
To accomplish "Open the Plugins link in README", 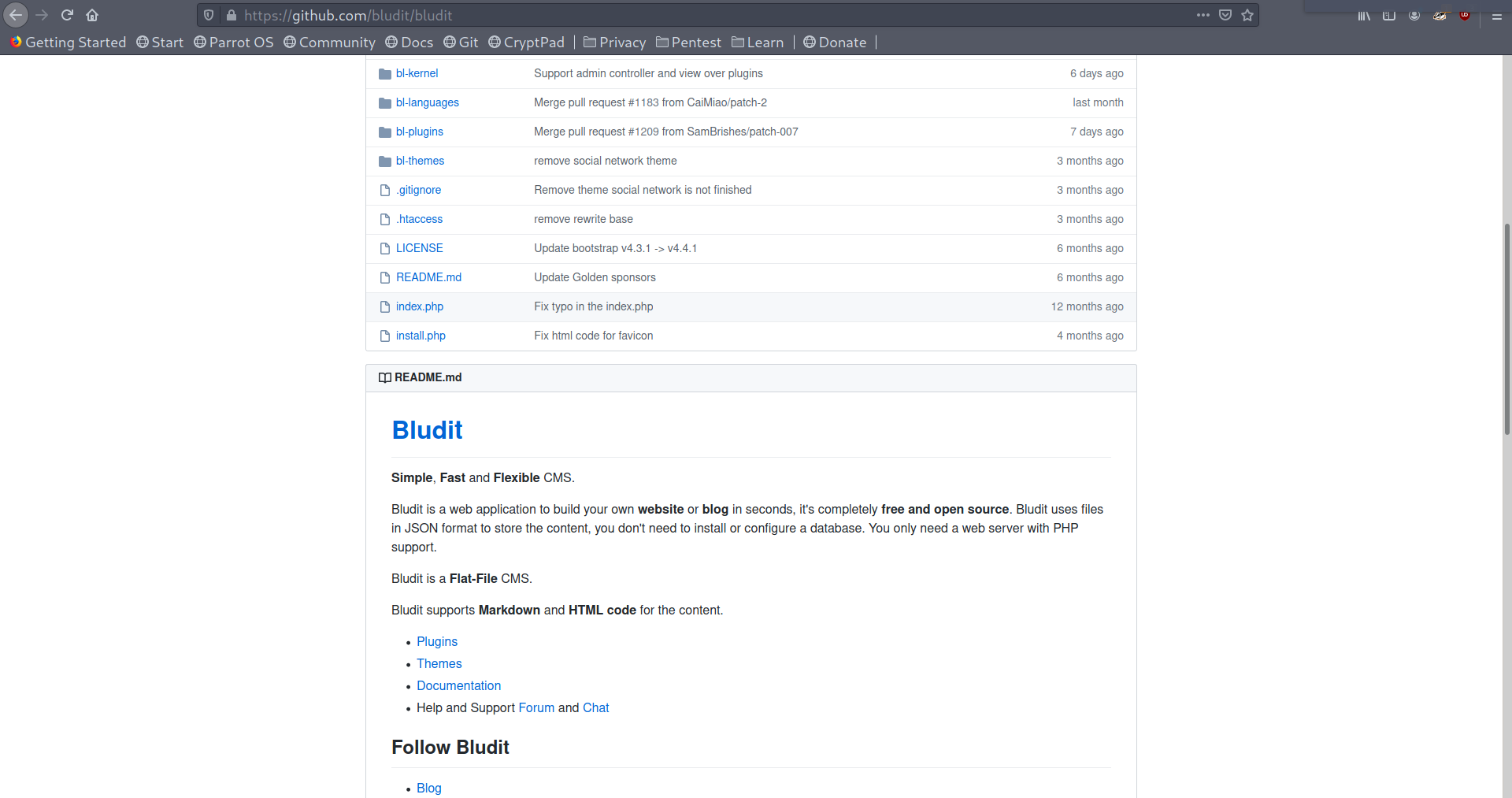I will [437, 642].
